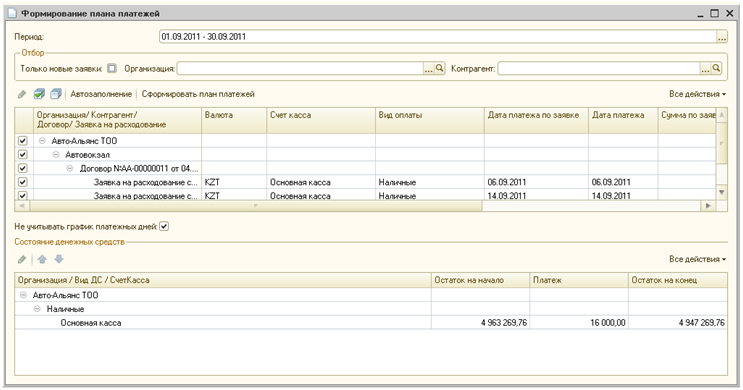
Task: Click the 4 963 269,76 balance cell
Action: pyautogui.click(x=480, y=323)
